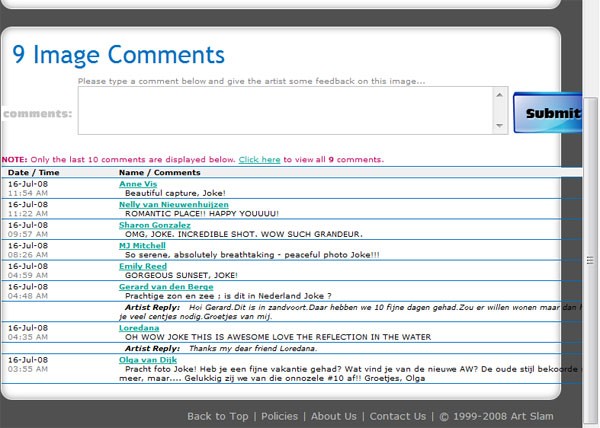
Task: Click the timestamp '04:48 AM'
Action: click(x=28, y=296)
